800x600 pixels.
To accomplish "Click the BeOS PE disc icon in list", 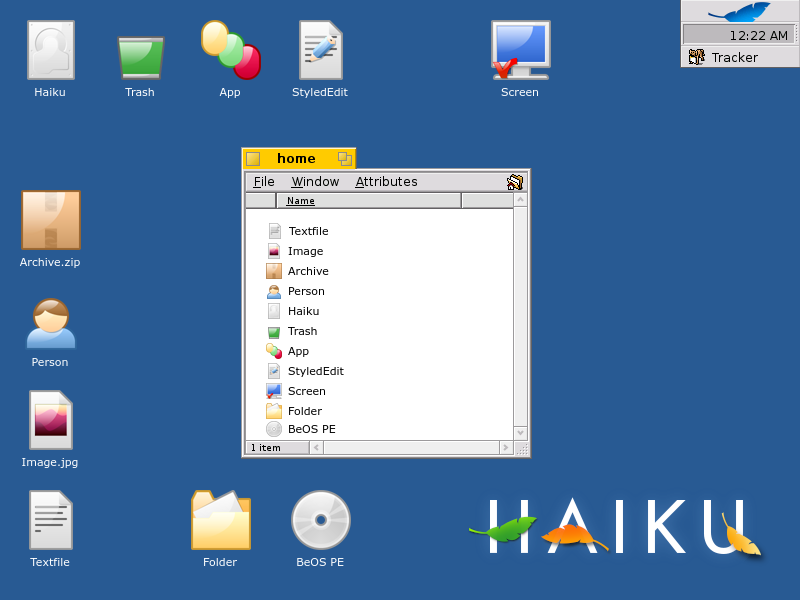I will (x=274, y=429).
